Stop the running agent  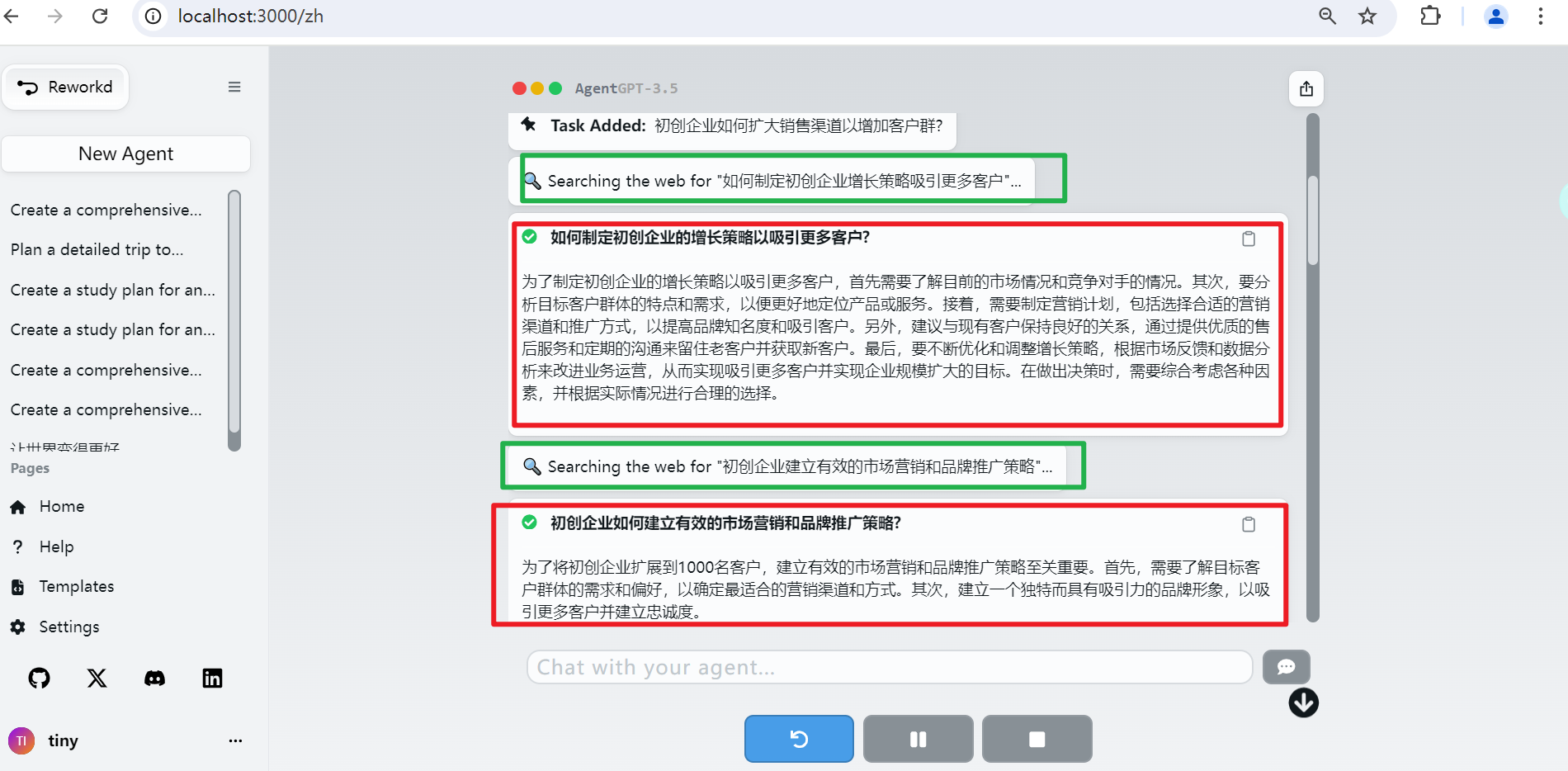tap(1037, 739)
